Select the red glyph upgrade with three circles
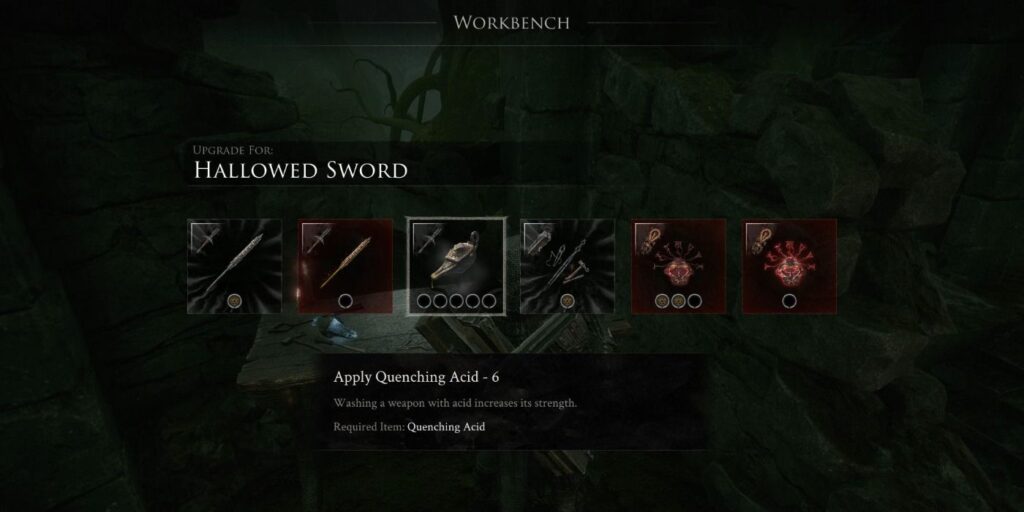This screenshot has height=512, width=1024. pos(679,266)
